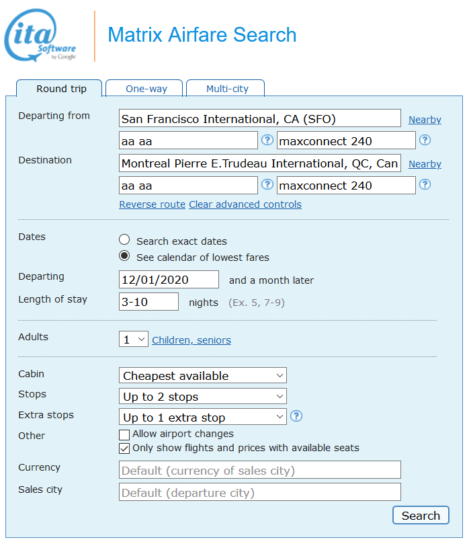Click the '(Ex. 5, 7-9)' hint text

pos(256,302)
